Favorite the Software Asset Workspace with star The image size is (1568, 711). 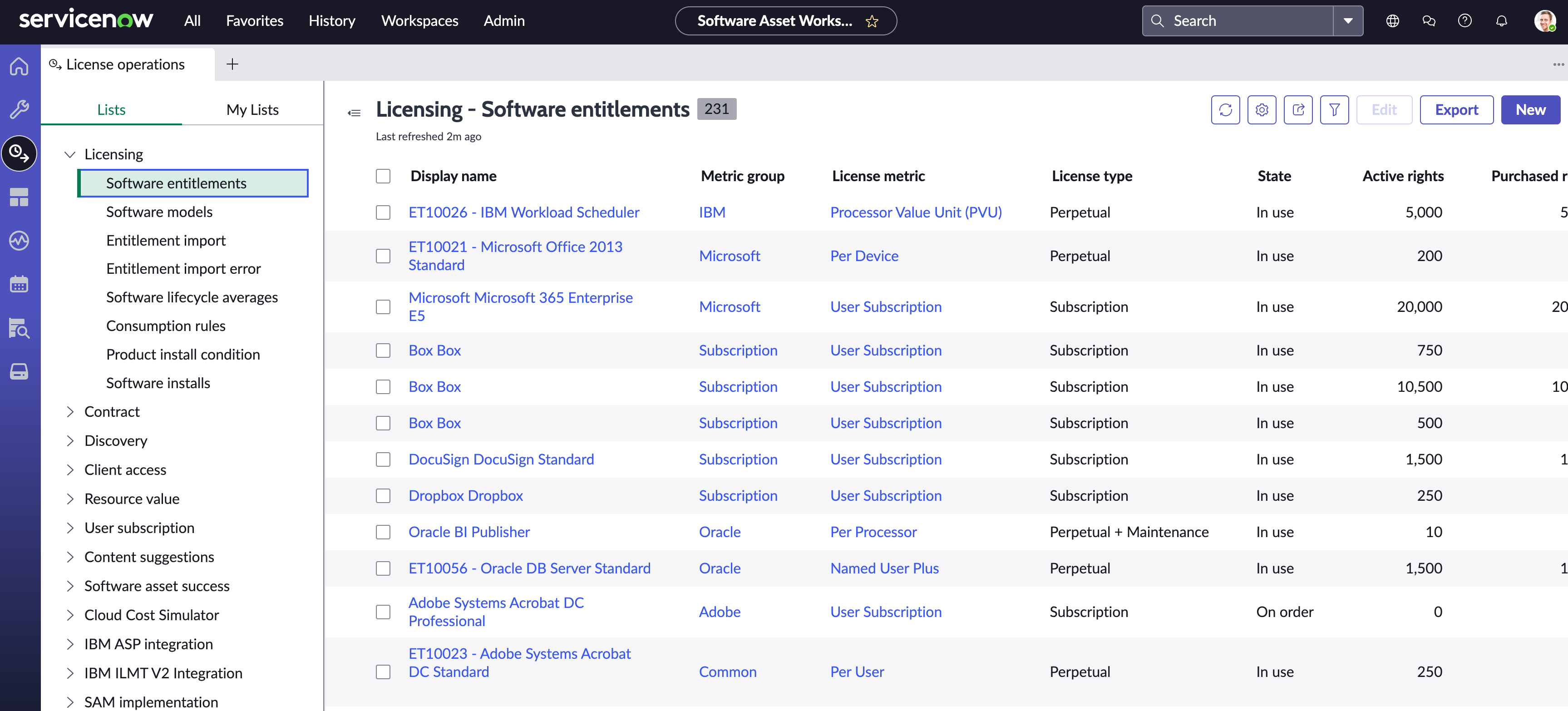(x=872, y=21)
